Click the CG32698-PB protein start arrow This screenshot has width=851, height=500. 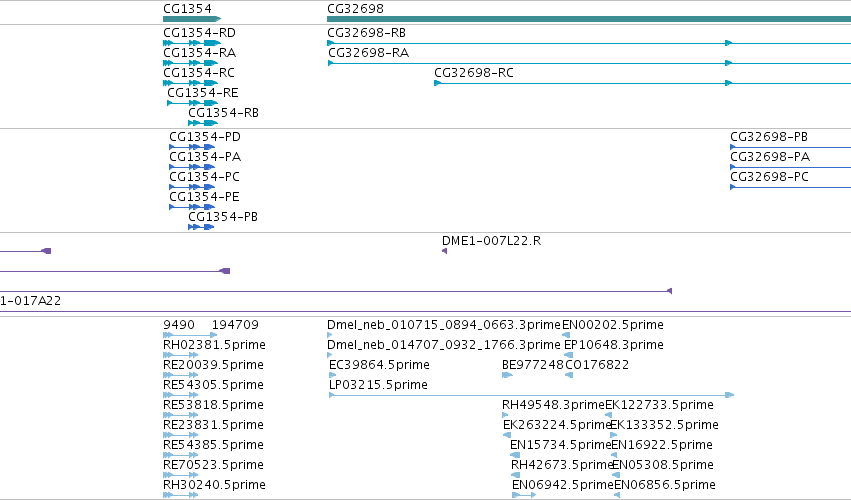click(x=733, y=147)
